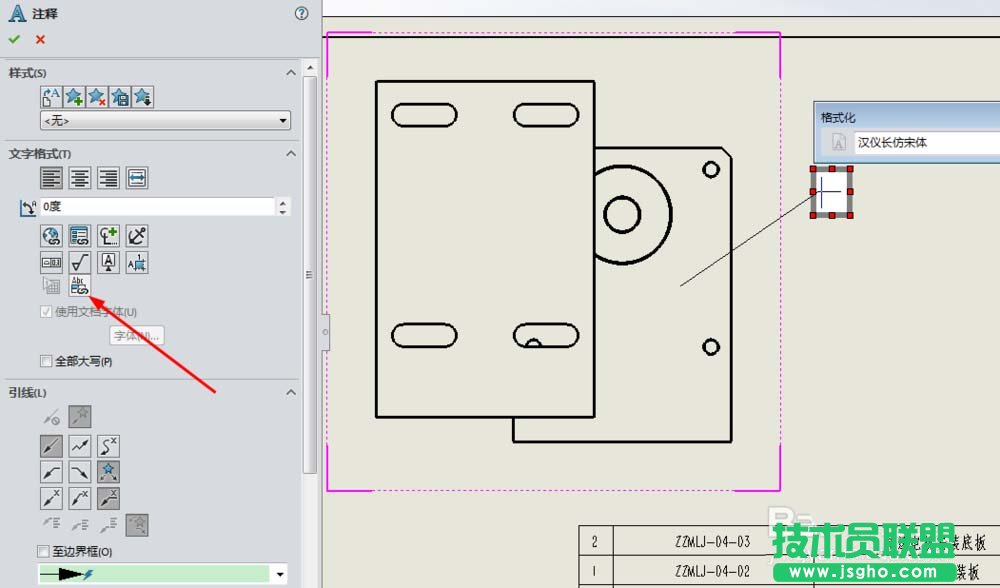Collapse the 引线(L) section
Viewport: 1000px width, 588px height.
pos(291,392)
